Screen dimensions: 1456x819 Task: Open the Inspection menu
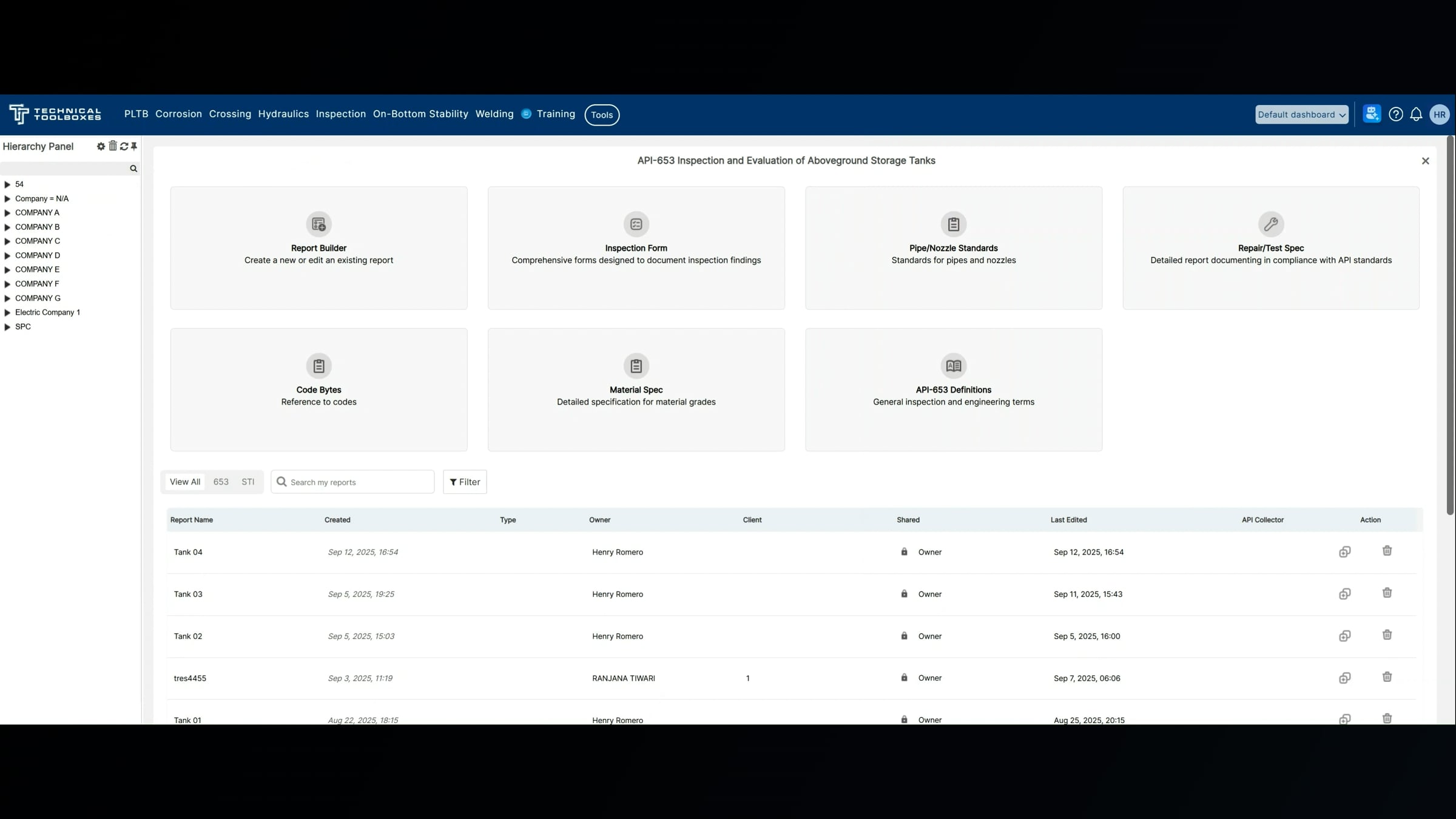340,114
